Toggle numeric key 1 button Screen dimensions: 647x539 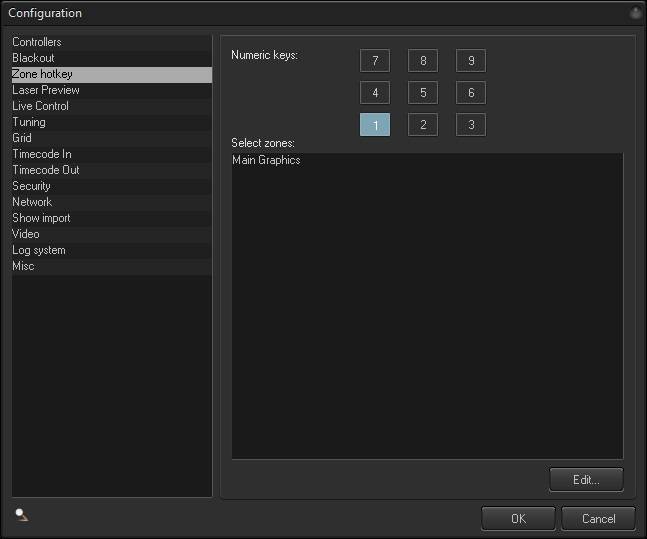375,125
